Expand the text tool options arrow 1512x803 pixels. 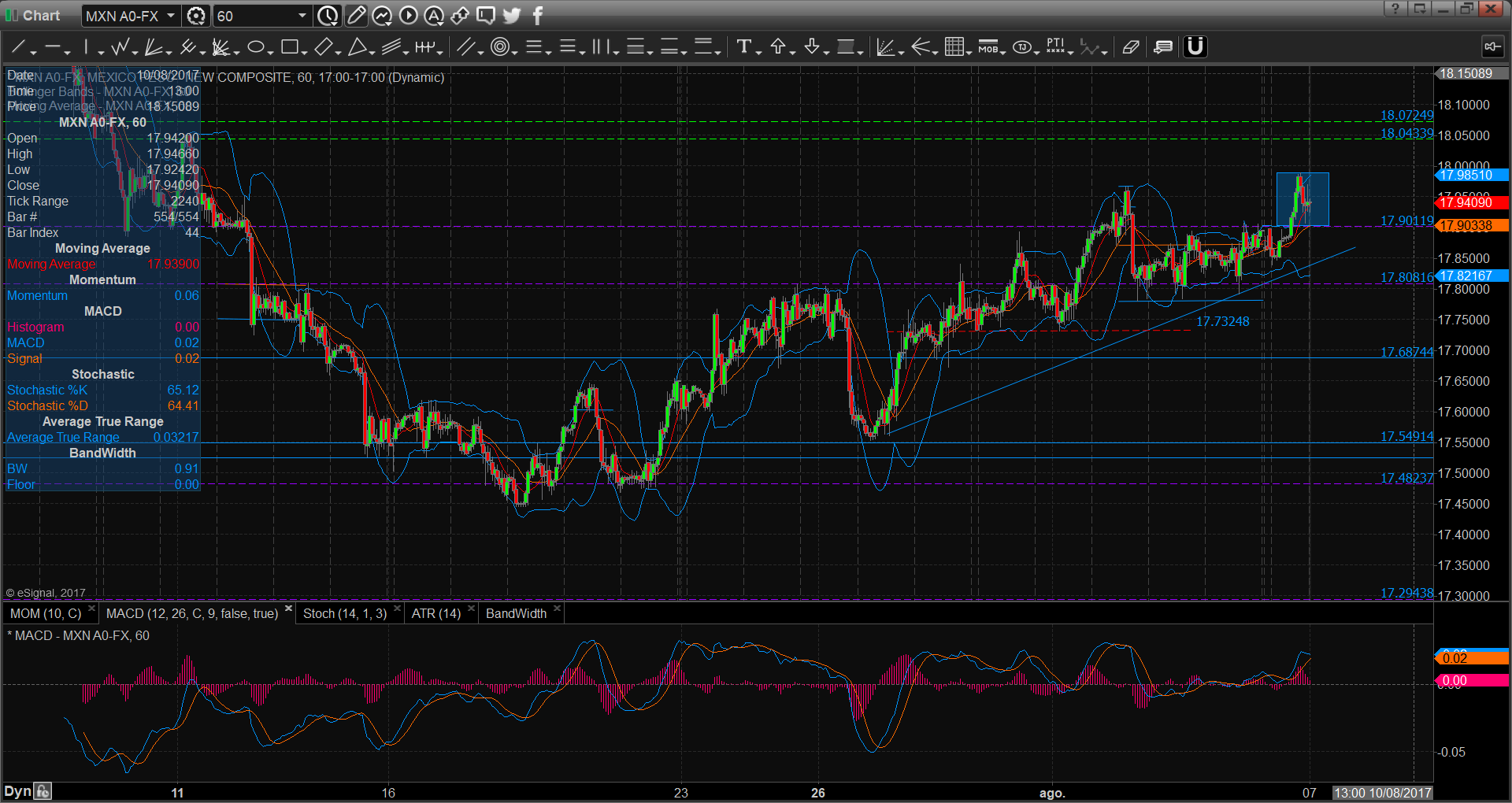tap(758, 52)
